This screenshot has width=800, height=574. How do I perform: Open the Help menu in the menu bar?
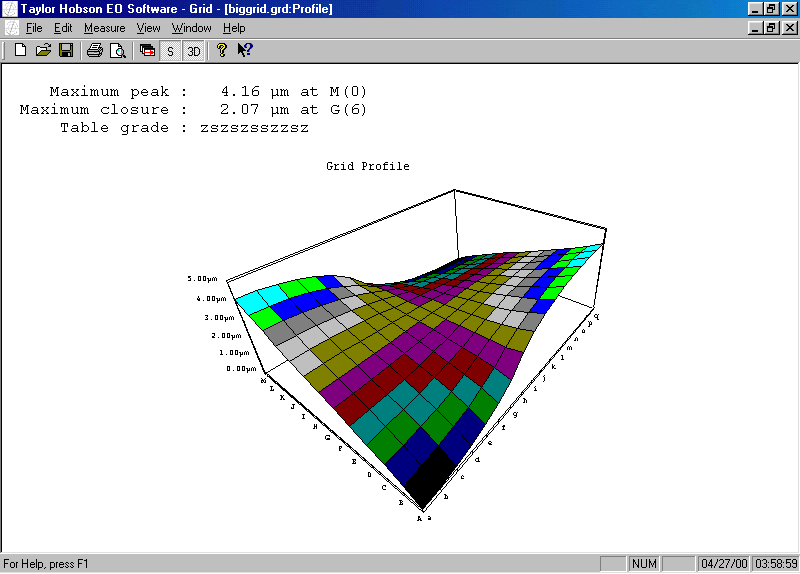[234, 28]
